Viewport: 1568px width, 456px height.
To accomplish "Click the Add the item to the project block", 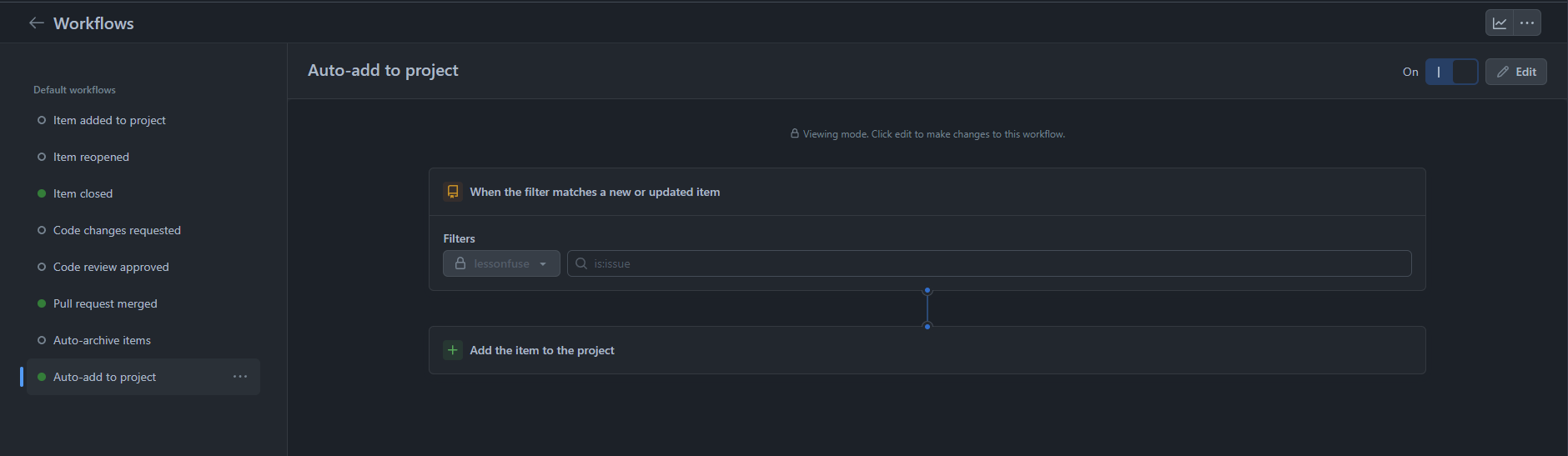I will pos(926,350).
